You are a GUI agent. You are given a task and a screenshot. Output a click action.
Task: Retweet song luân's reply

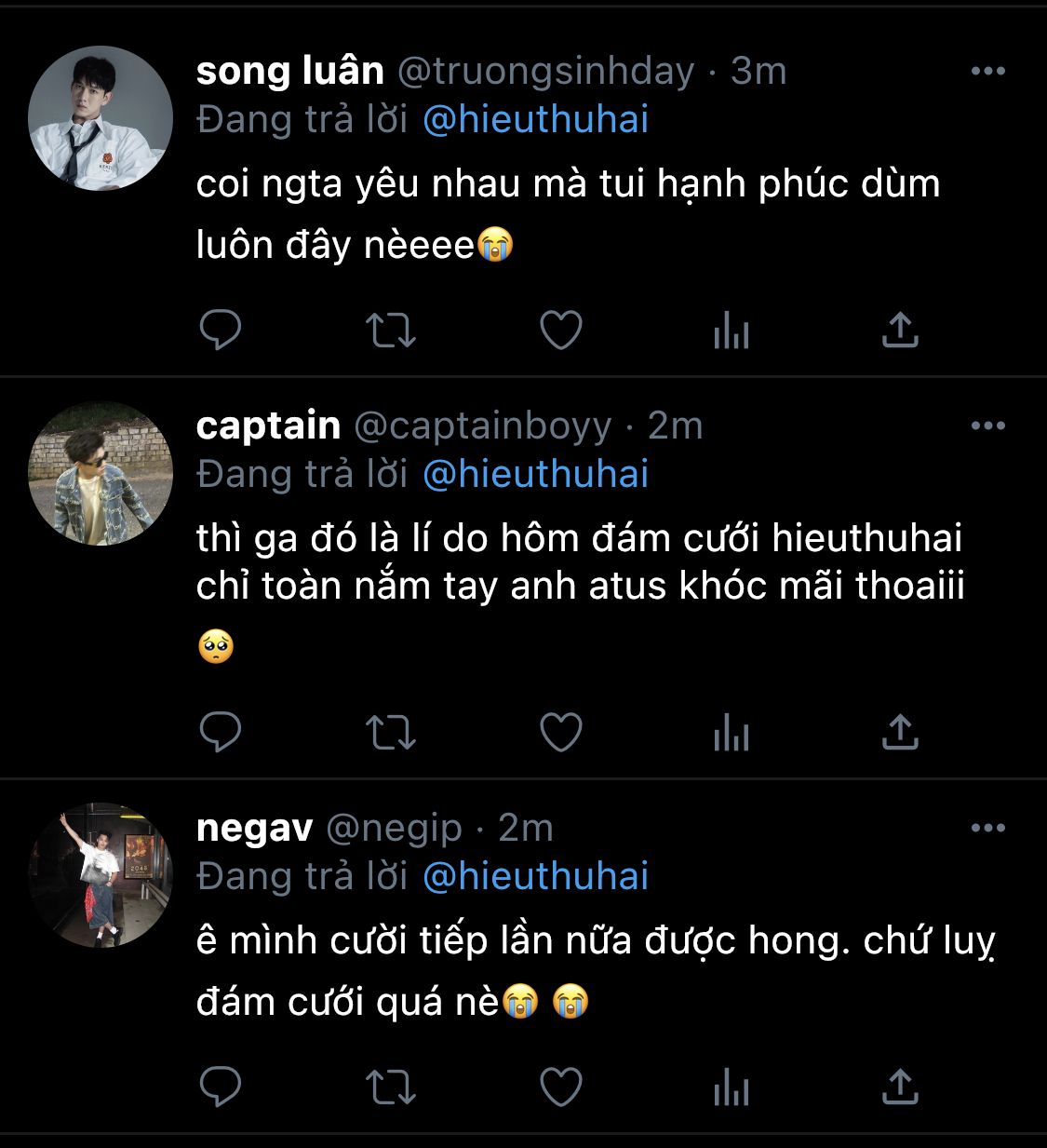390,330
